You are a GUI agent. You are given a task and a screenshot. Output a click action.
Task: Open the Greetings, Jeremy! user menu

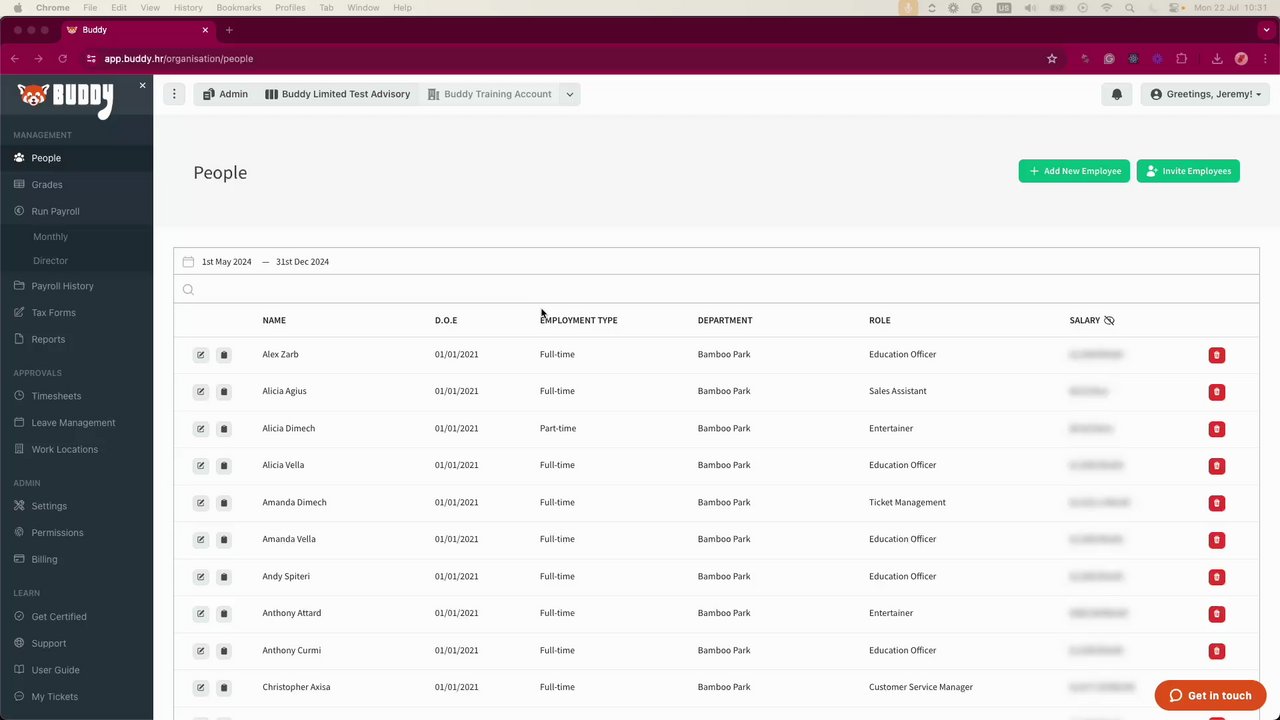click(x=1205, y=94)
